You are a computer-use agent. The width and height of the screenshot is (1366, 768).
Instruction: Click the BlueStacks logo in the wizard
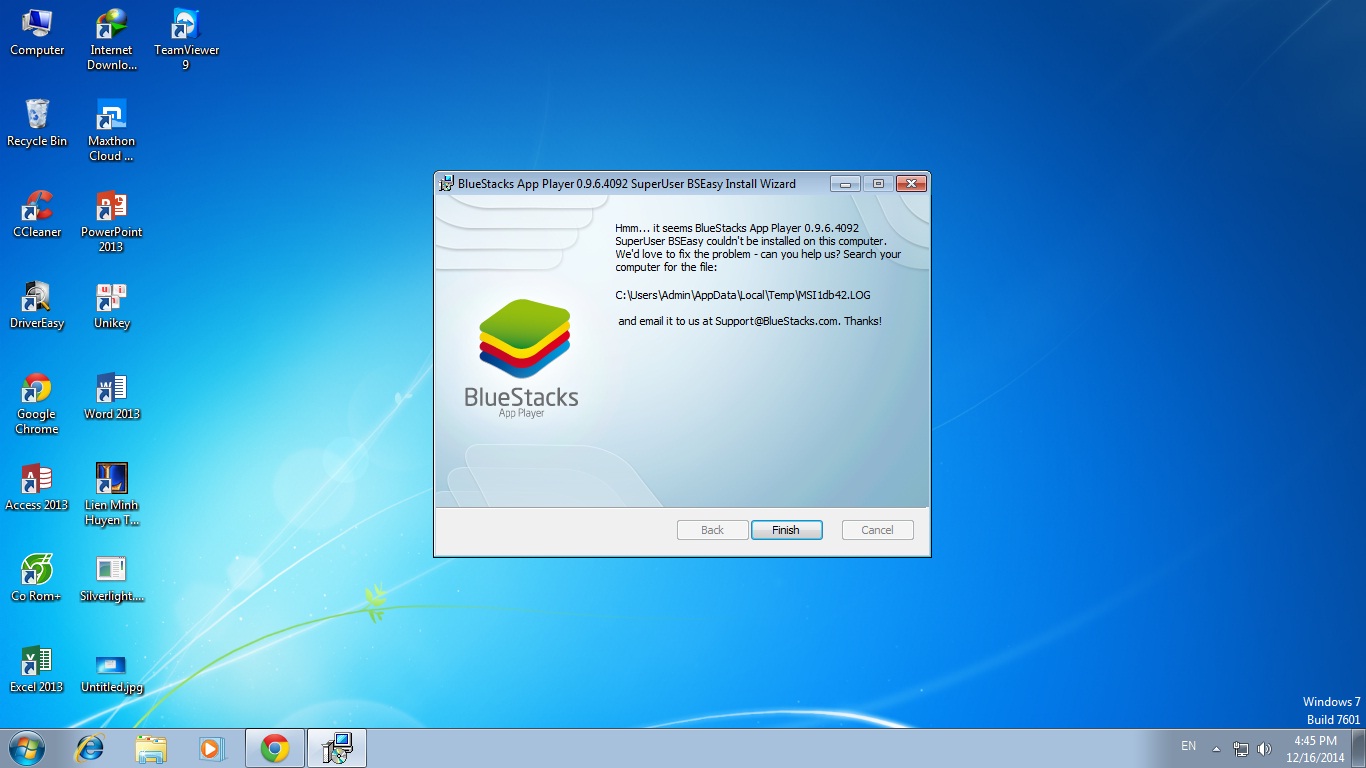coord(522,357)
